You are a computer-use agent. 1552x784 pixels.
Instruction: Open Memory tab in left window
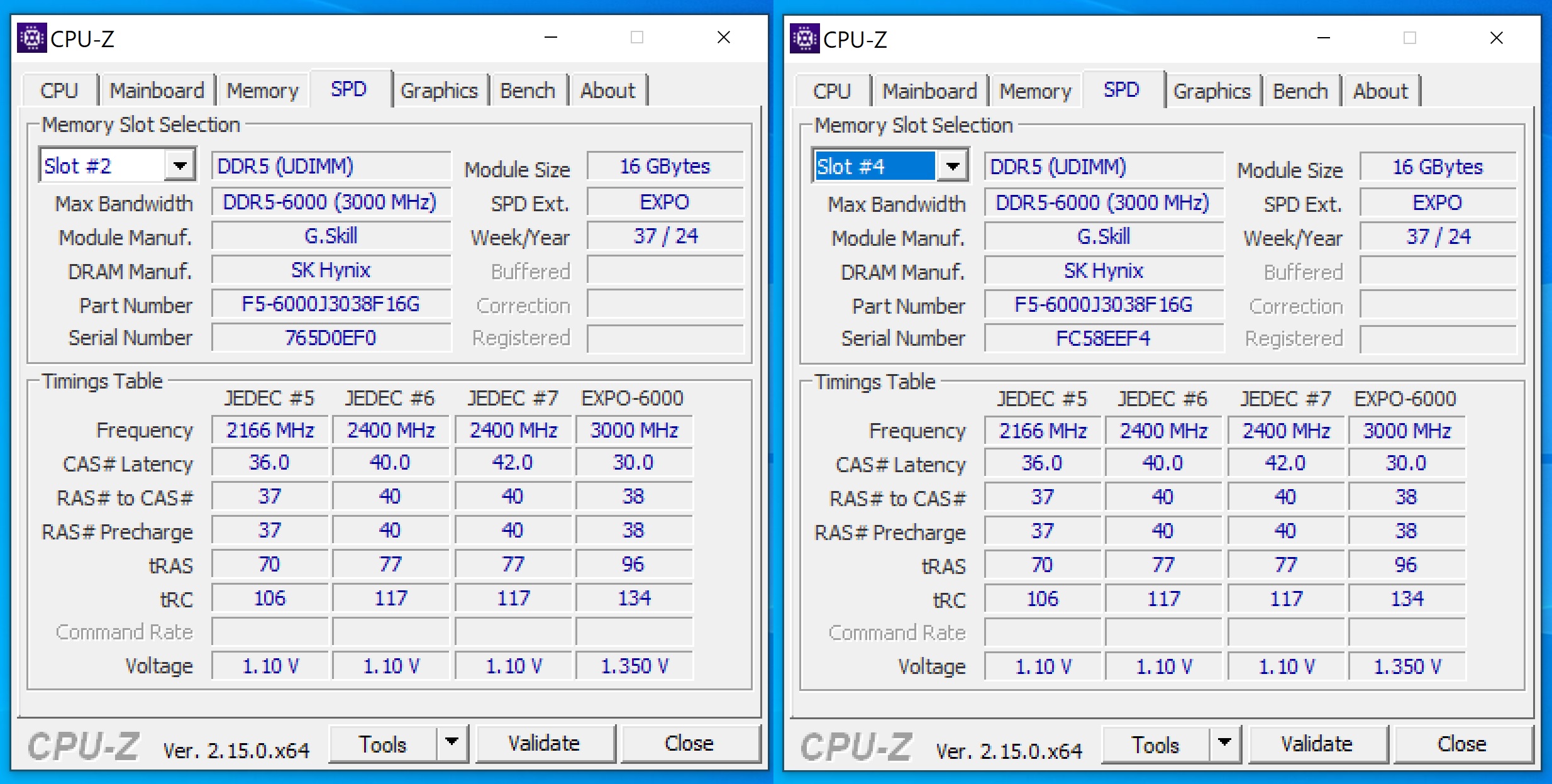263,91
